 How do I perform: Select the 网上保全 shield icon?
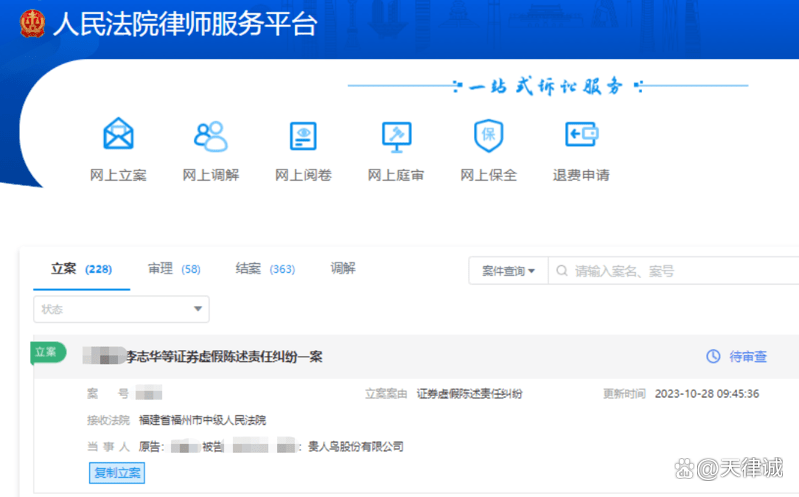click(x=488, y=135)
